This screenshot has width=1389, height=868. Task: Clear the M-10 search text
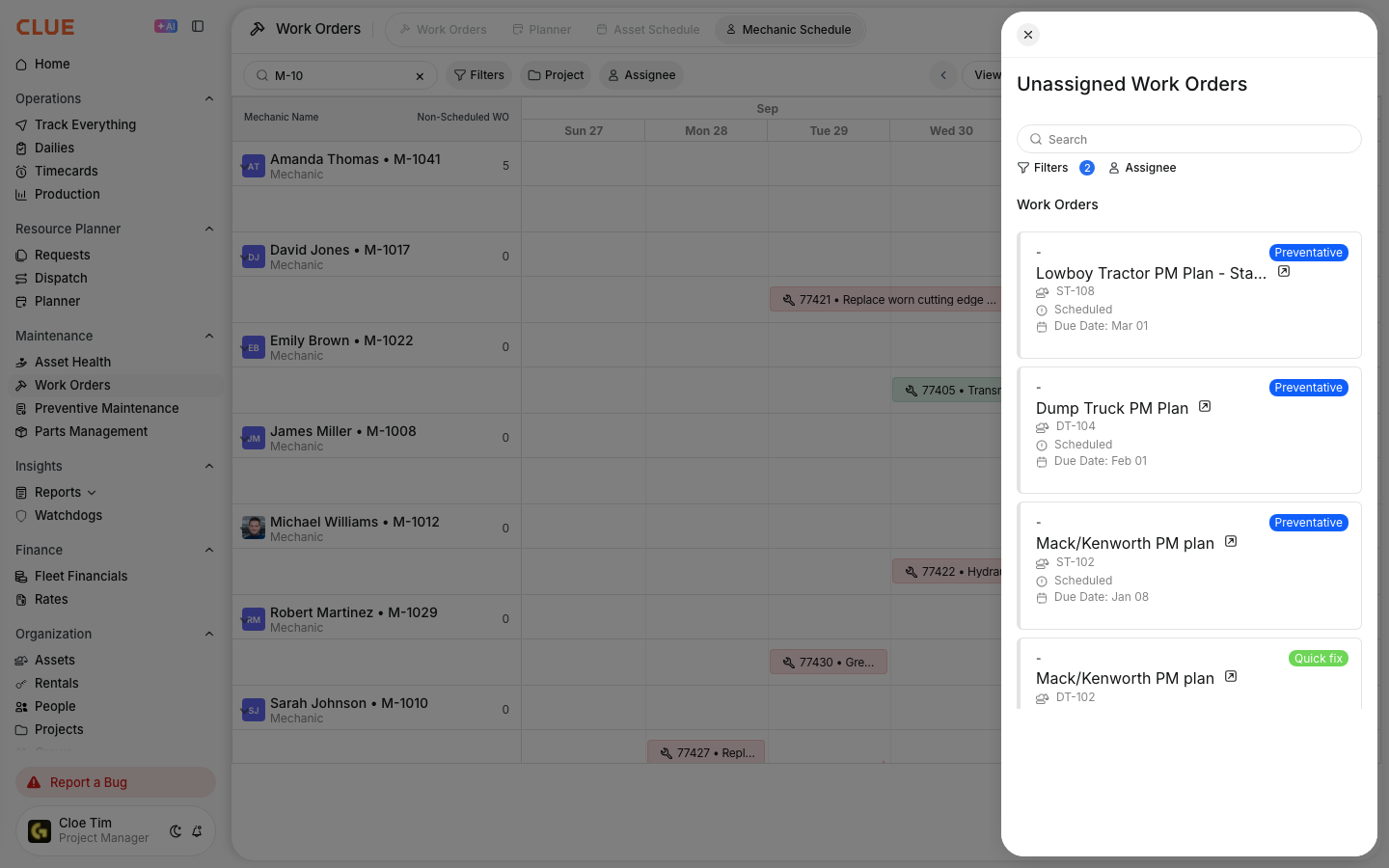click(420, 76)
